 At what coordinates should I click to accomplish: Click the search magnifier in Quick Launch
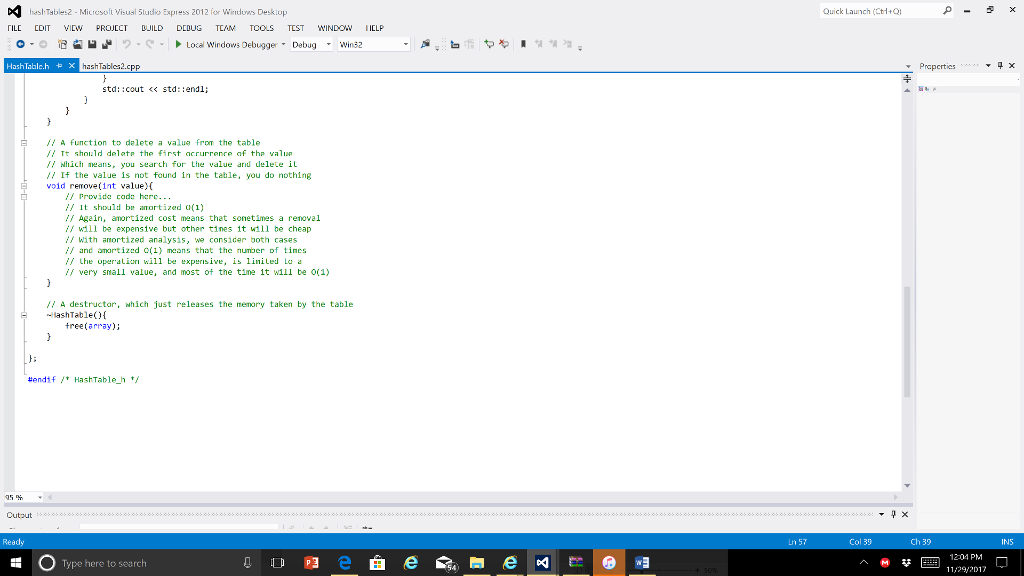[947, 11]
